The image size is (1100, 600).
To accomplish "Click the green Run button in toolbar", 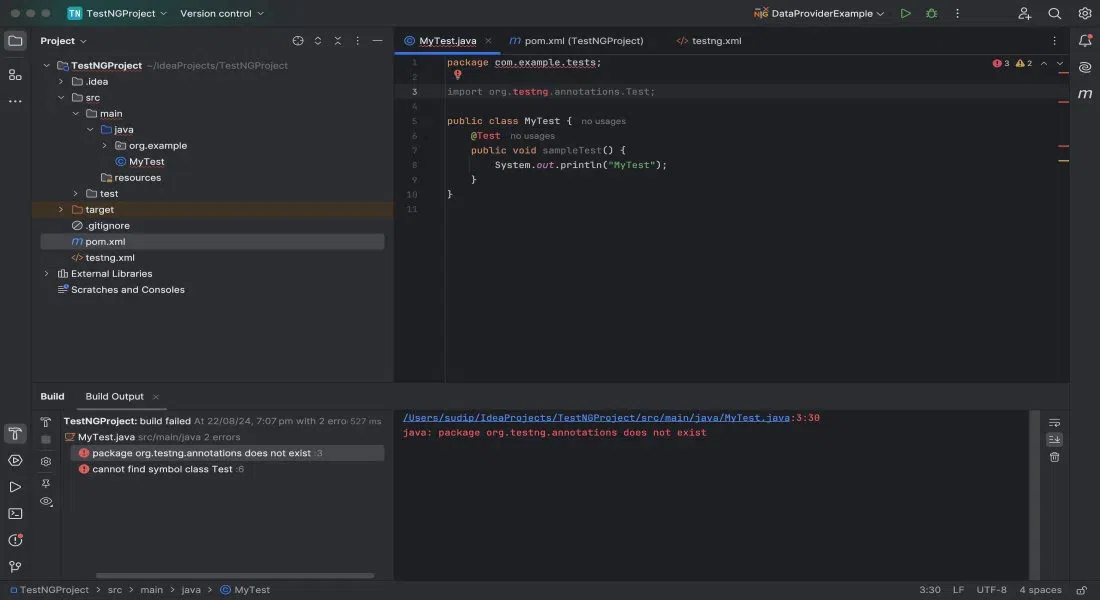I will [905, 14].
